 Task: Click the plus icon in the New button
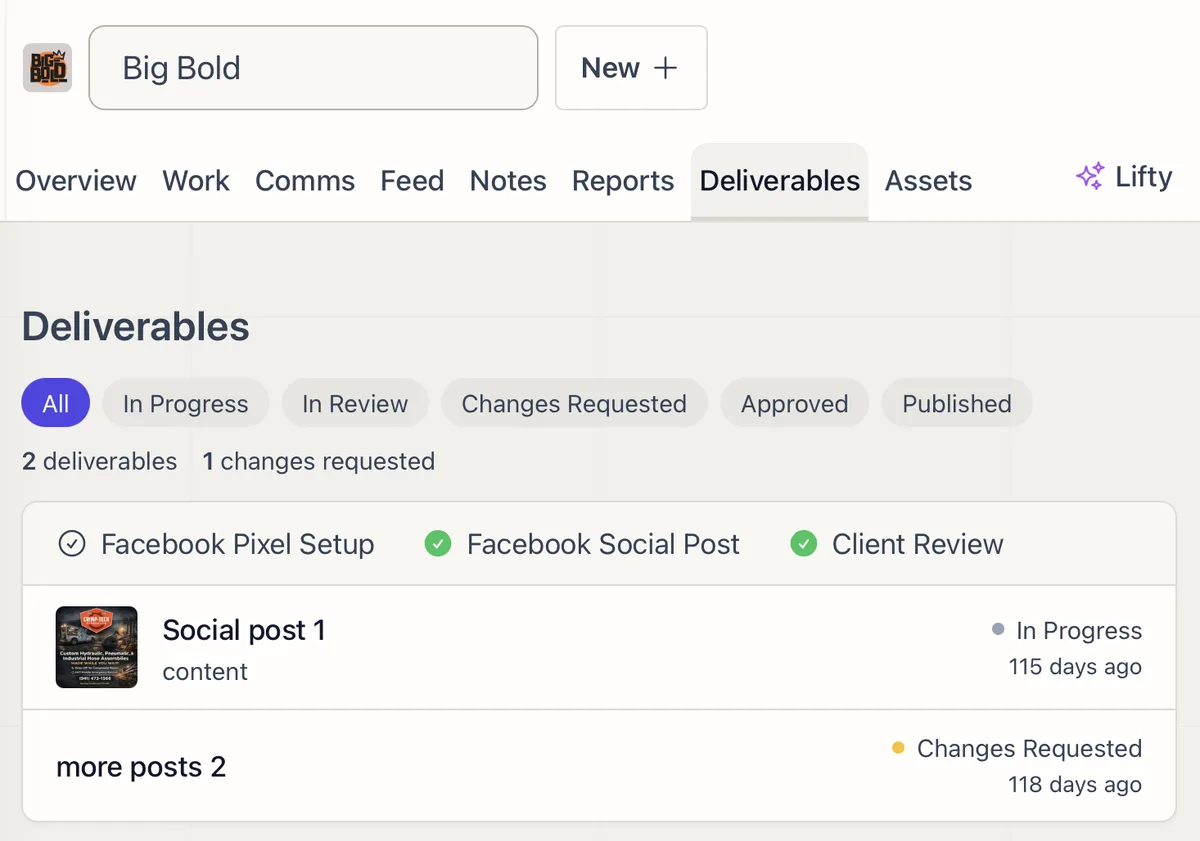665,68
